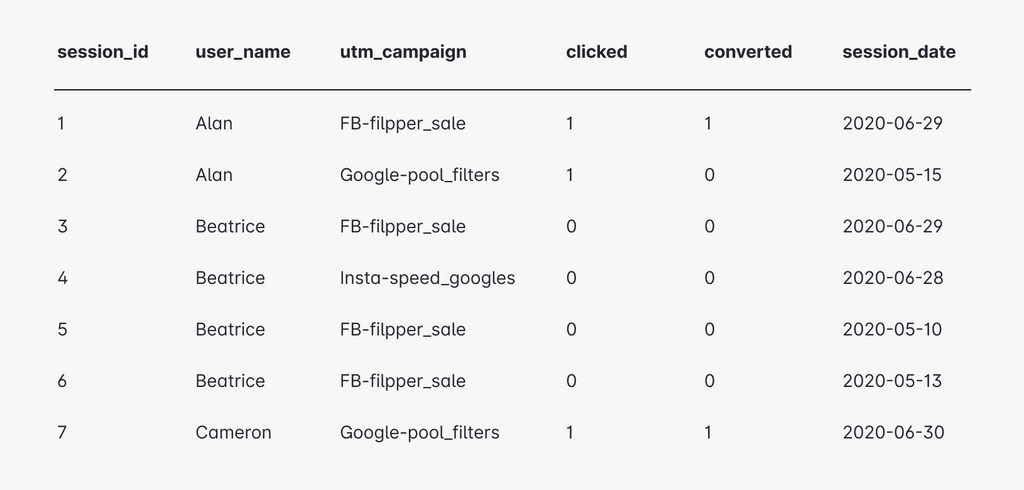Click the date 2020-06-28

893,278
